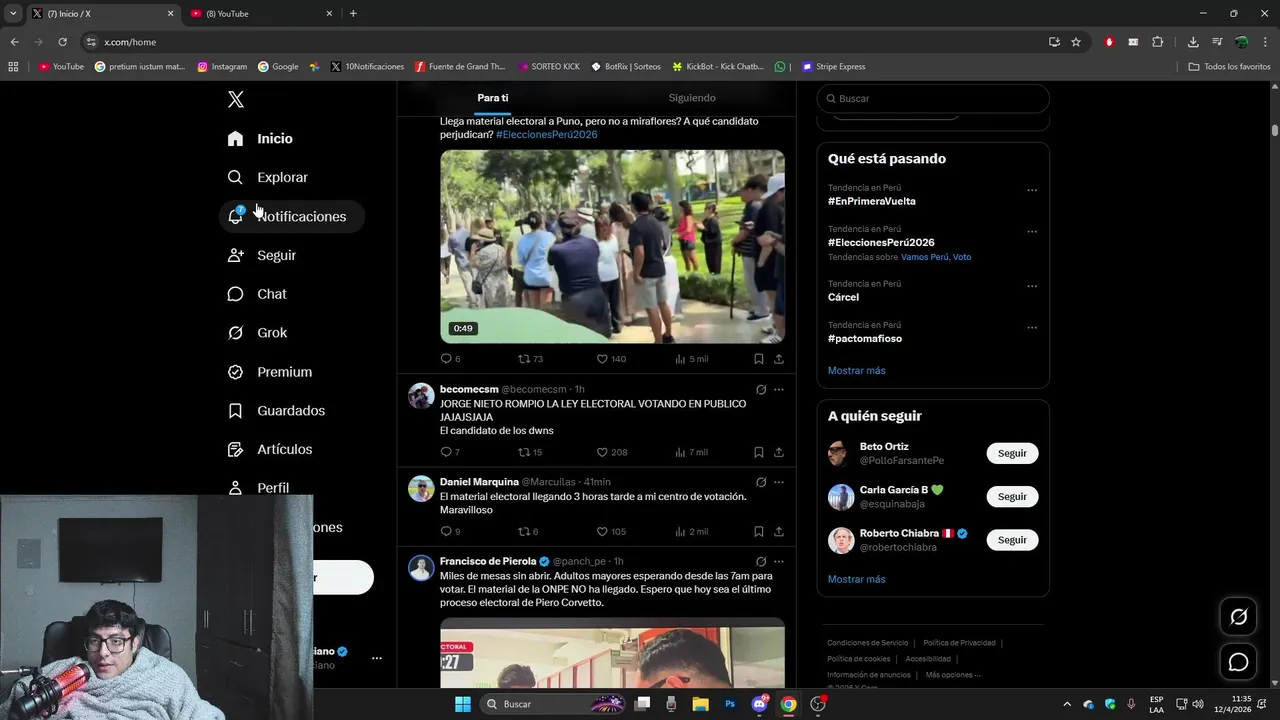Open Grok in the sidebar
The height and width of the screenshot is (720, 1280).
pos(258,333)
